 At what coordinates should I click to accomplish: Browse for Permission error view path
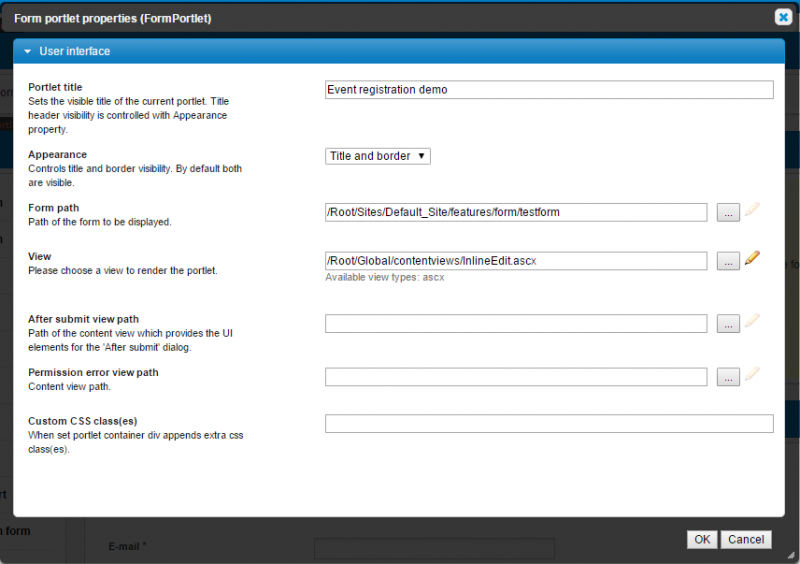[x=728, y=377]
